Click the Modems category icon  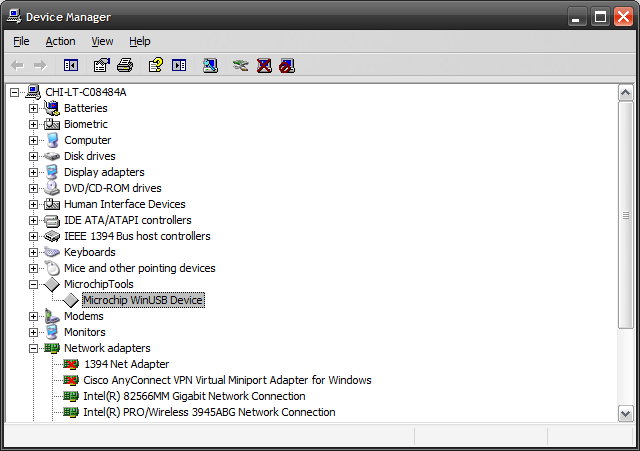(x=52, y=316)
